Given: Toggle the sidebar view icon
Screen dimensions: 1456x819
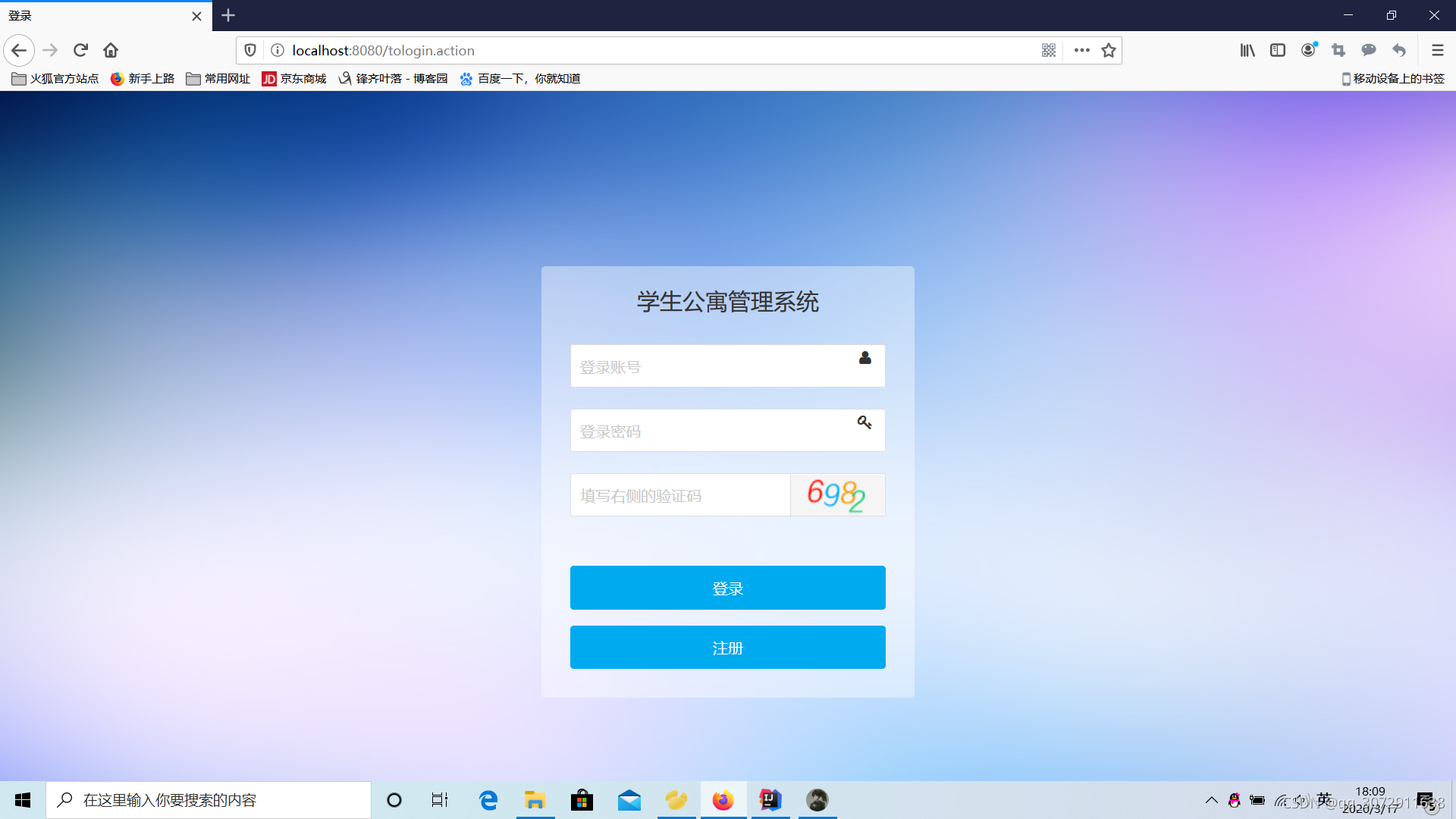Looking at the screenshot, I should tap(1278, 50).
